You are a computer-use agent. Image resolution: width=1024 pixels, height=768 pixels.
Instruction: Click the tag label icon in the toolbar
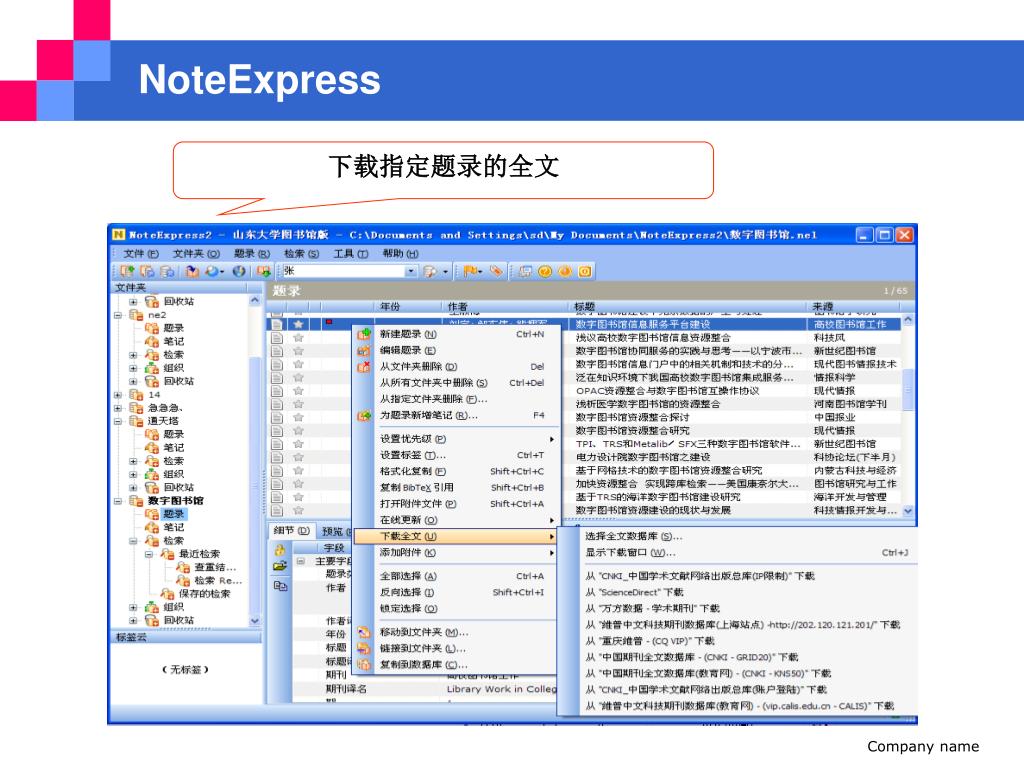(x=496, y=271)
